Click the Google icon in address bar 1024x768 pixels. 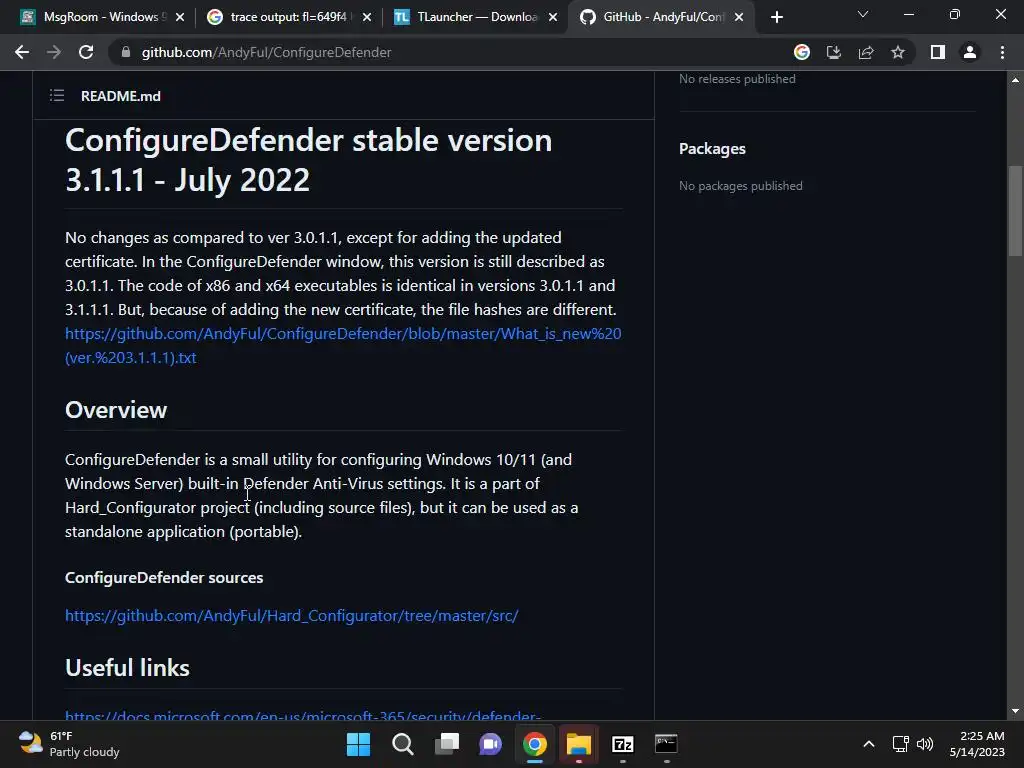802,52
